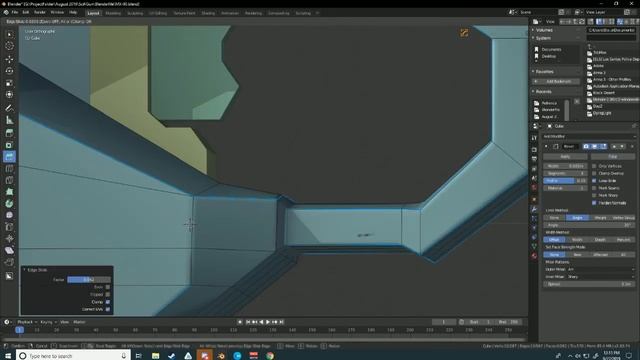Enable Even in Edge Slide panel
The height and width of the screenshot is (360, 640).
[x=108, y=287]
